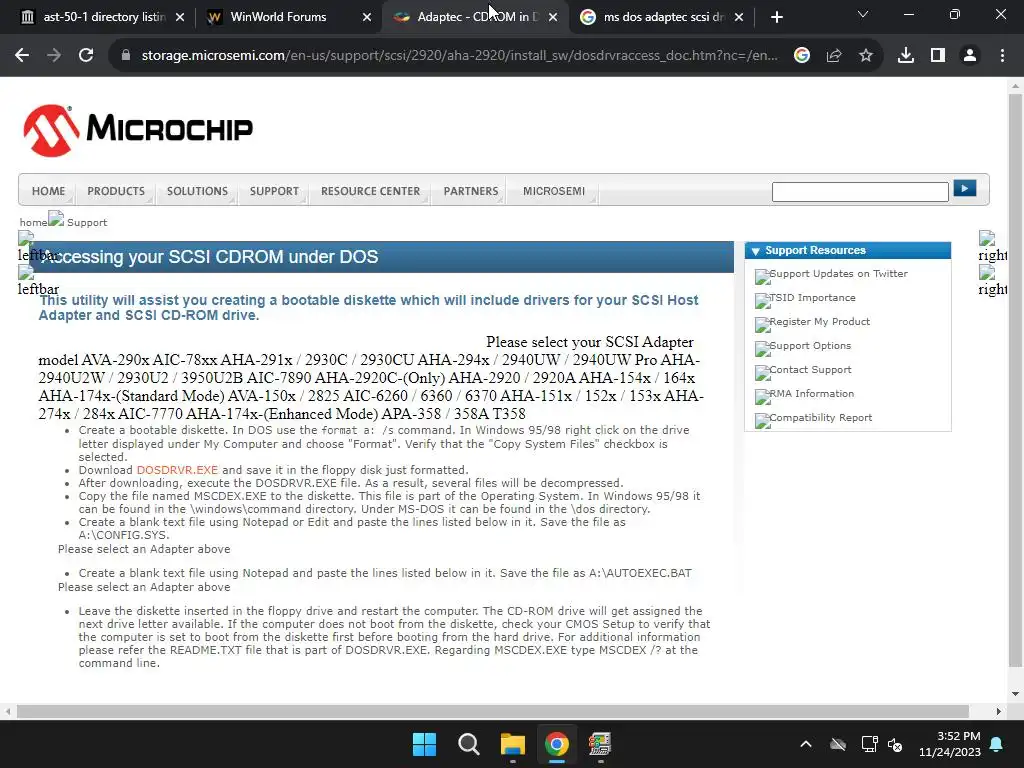Click the scrollbar down arrow
Image resolution: width=1024 pixels, height=768 pixels.
coord(1015,694)
